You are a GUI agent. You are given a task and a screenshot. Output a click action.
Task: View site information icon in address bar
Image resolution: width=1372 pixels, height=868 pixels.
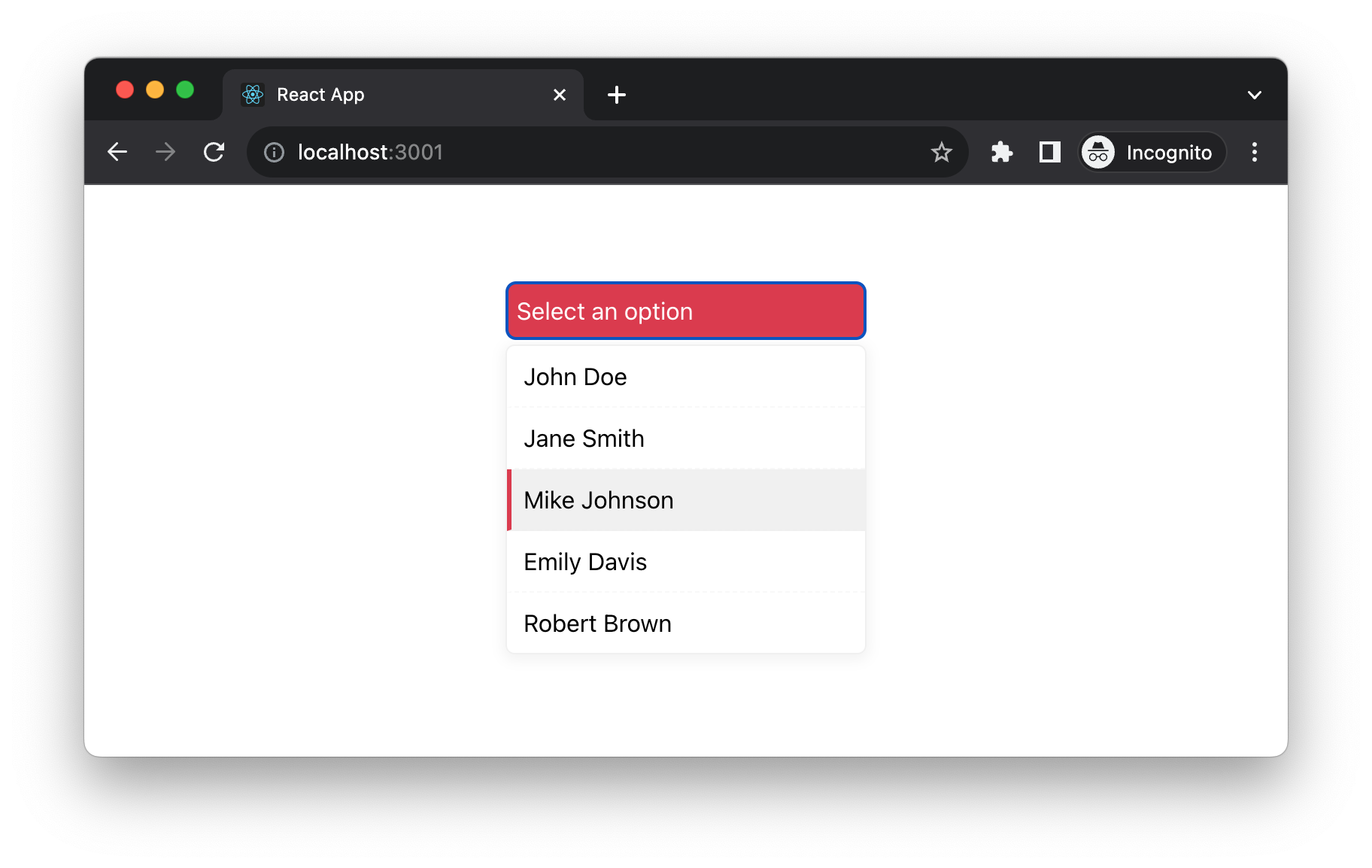click(275, 153)
